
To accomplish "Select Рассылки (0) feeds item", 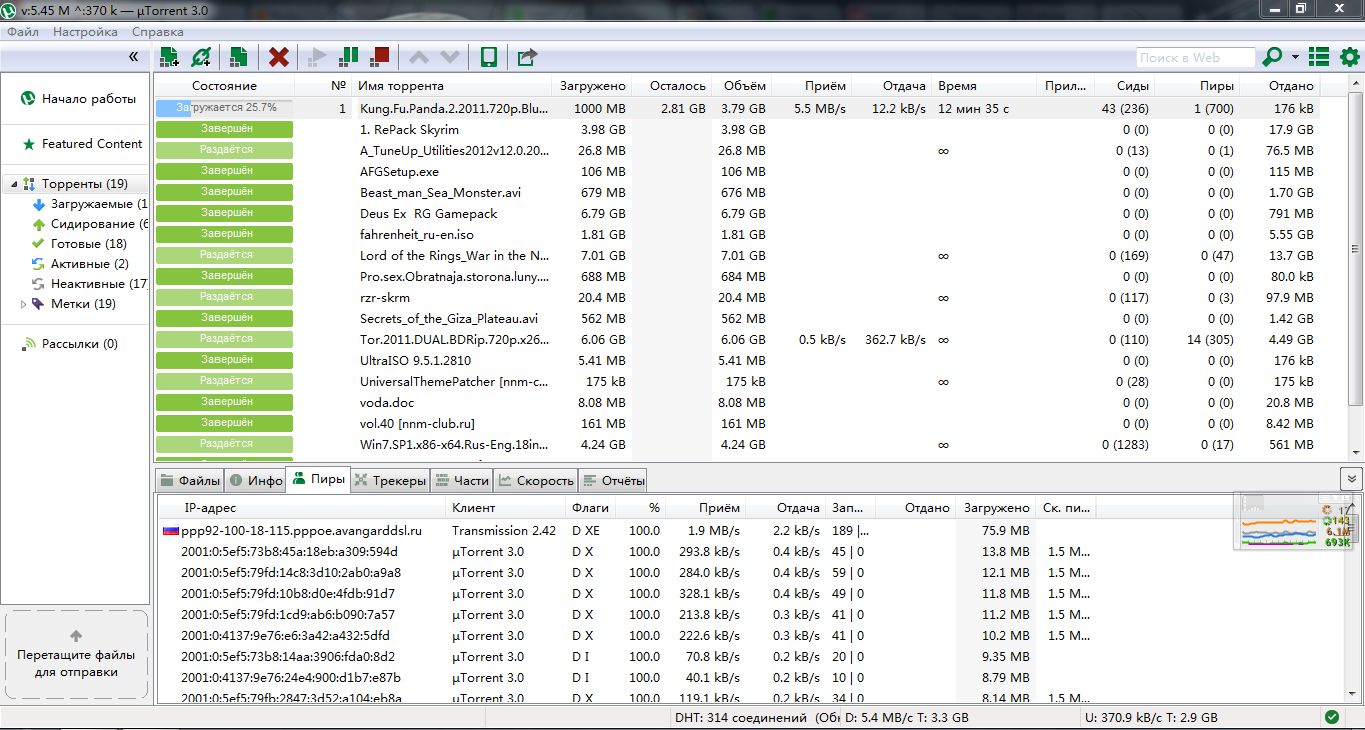I will (x=69, y=344).
